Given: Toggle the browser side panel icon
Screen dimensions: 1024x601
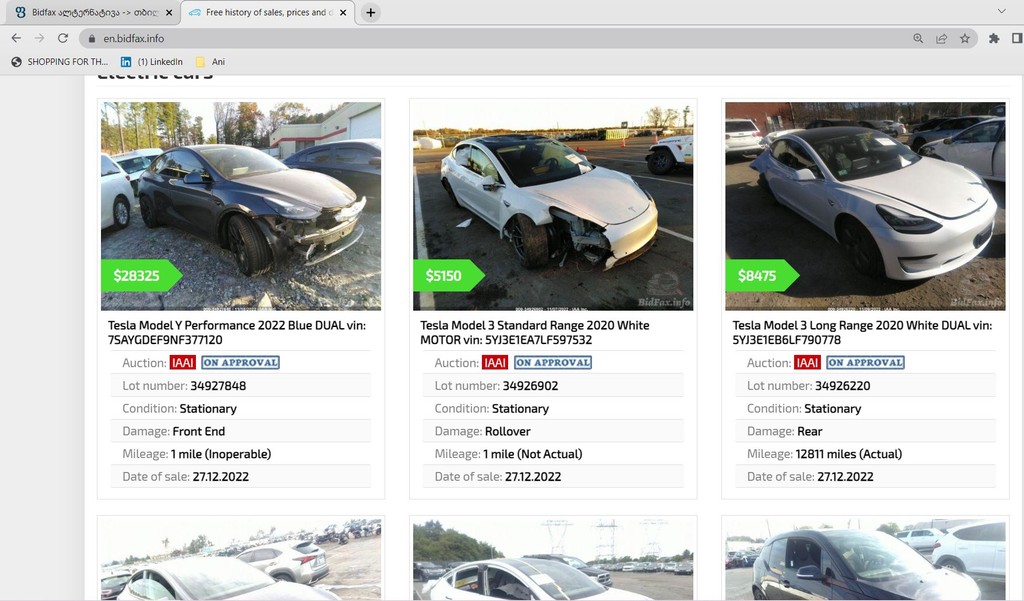Looking at the screenshot, I should click(x=1017, y=39).
